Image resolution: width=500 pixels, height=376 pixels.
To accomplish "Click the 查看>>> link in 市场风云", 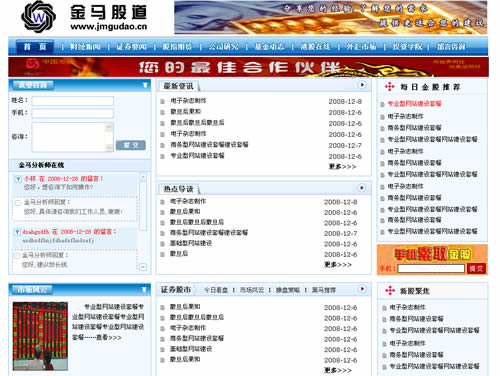I will pos(109,337).
